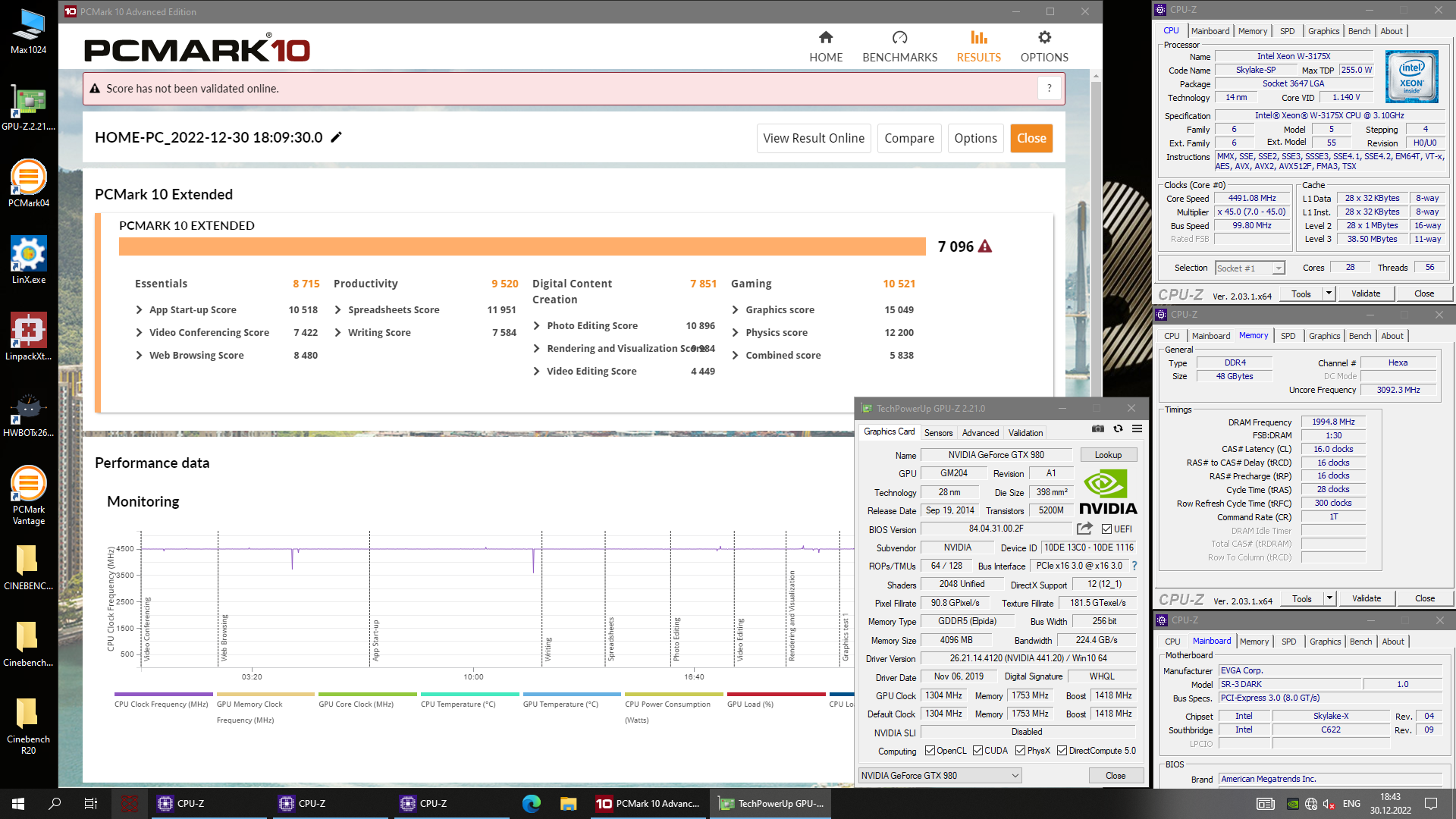This screenshot has width=1456, height=819.
Task: Click CPU Clock Frequency legend swatch
Action: tap(163, 694)
